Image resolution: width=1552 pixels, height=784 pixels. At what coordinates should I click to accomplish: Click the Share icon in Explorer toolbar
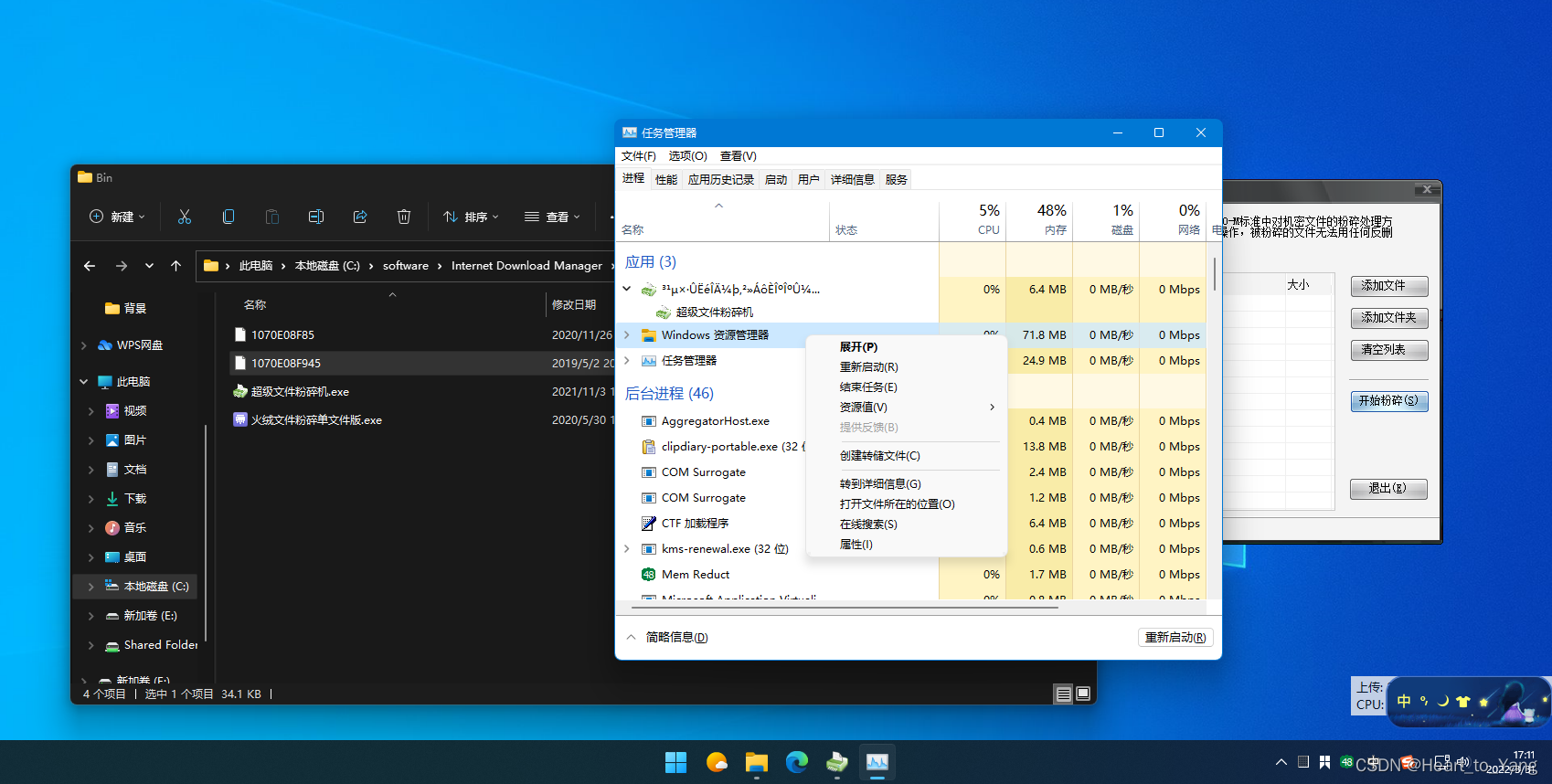coord(360,217)
